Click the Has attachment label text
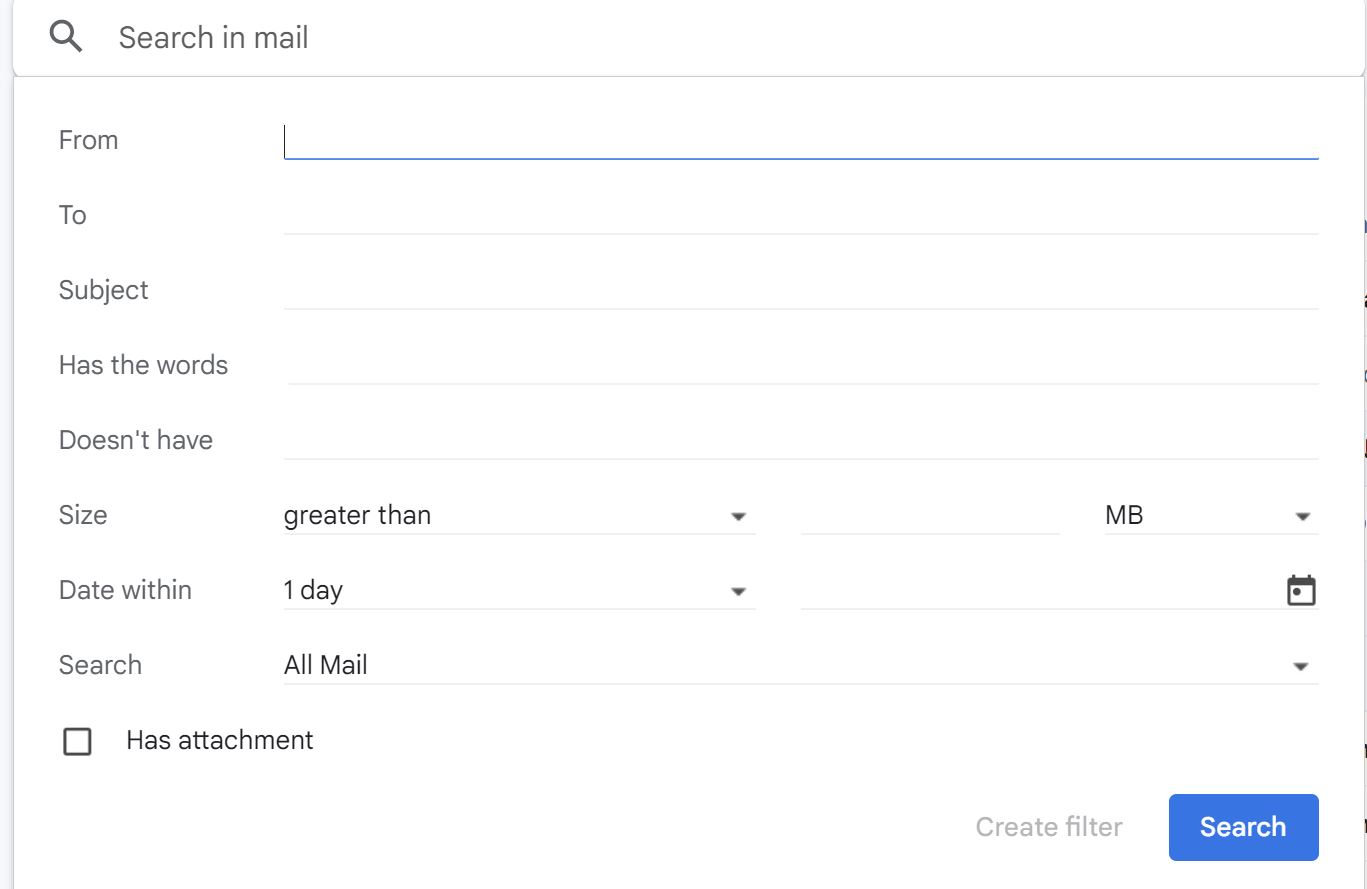The image size is (1367, 889). pos(220,740)
